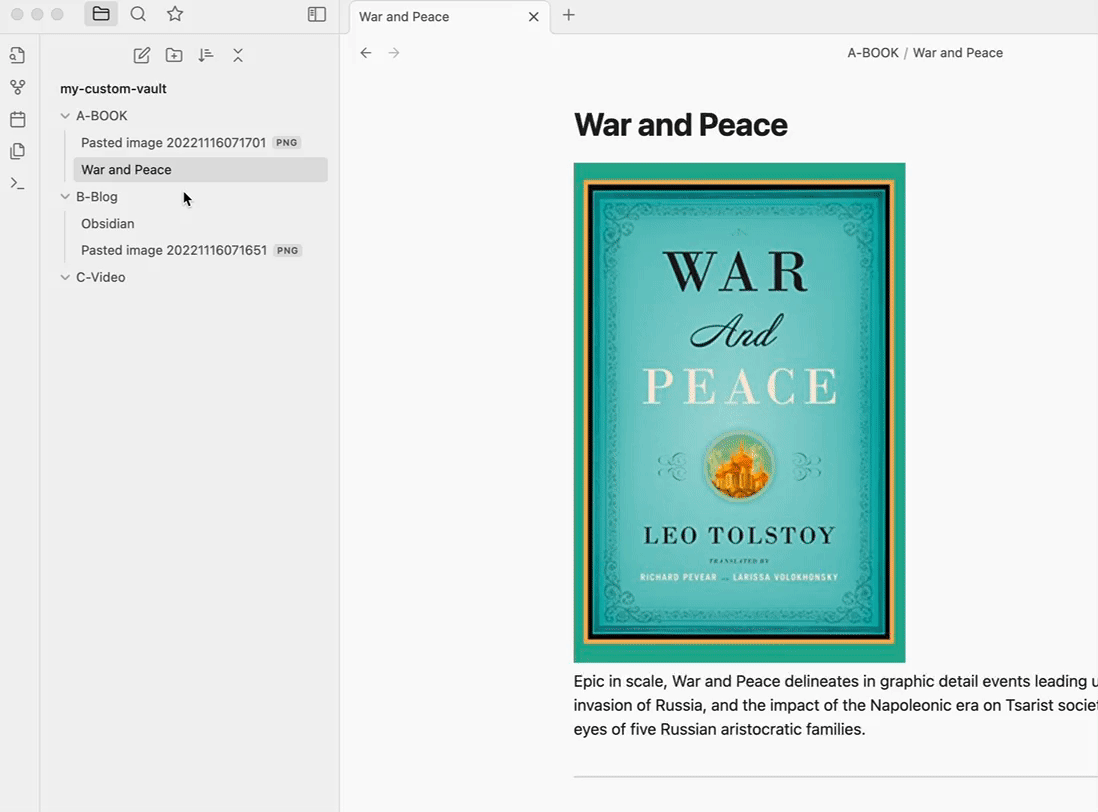Image resolution: width=1098 pixels, height=812 pixels.
Task: Toggle the C-Video folder chevron
Action: (x=65, y=277)
